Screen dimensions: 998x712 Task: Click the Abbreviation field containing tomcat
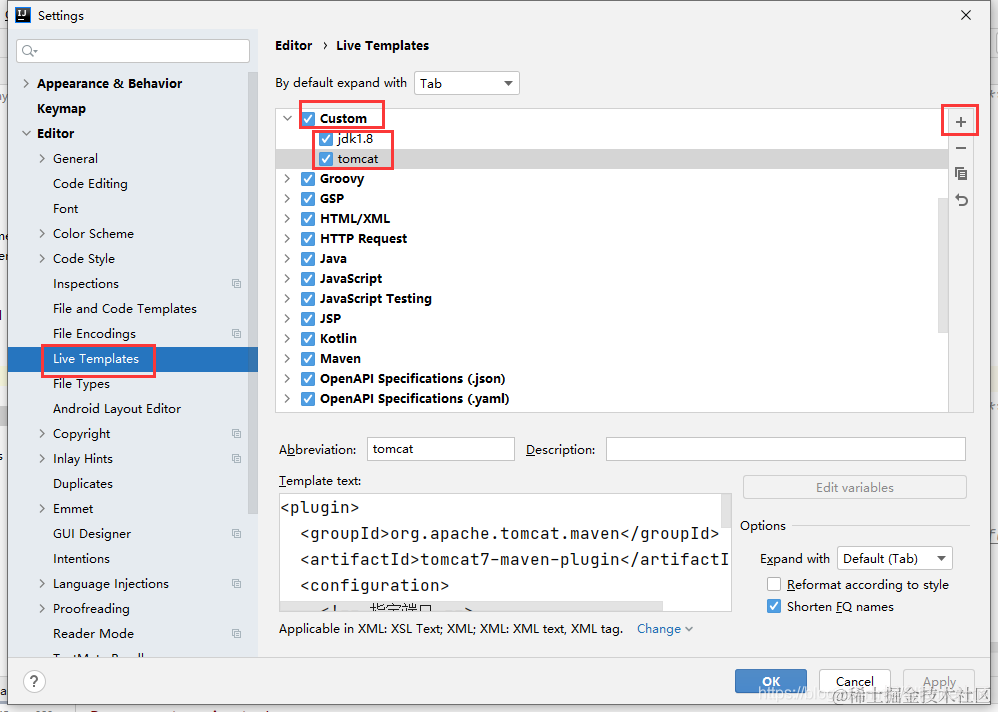pos(440,449)
